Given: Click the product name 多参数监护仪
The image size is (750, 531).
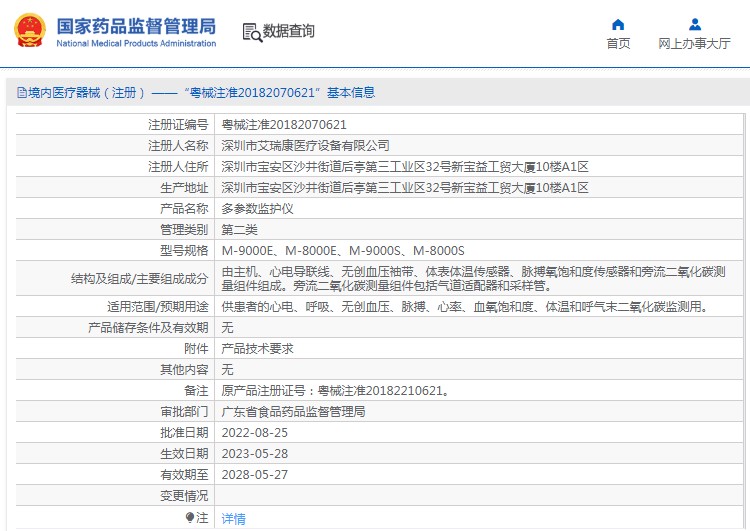Looking at the screenshot, I should [x=257, y=209].
